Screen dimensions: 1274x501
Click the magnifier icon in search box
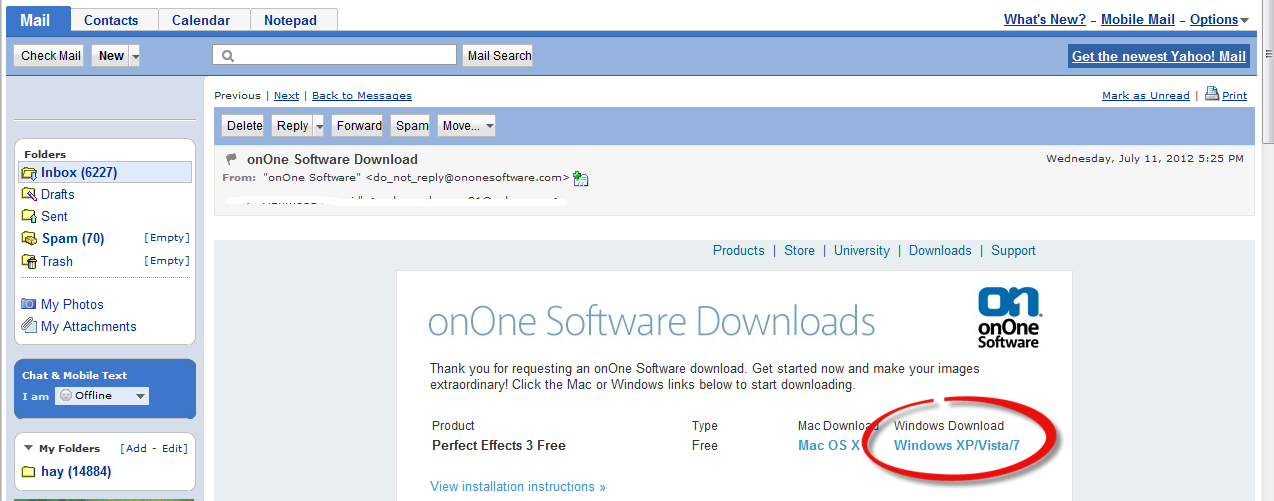[x=229, y=56]
